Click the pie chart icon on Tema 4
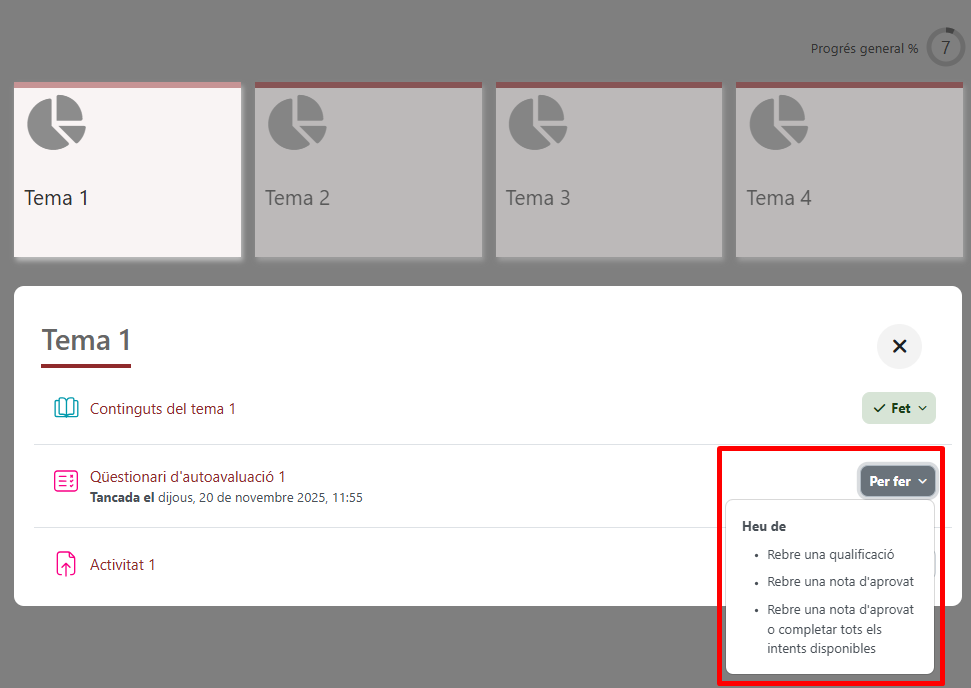 (779, 123)
